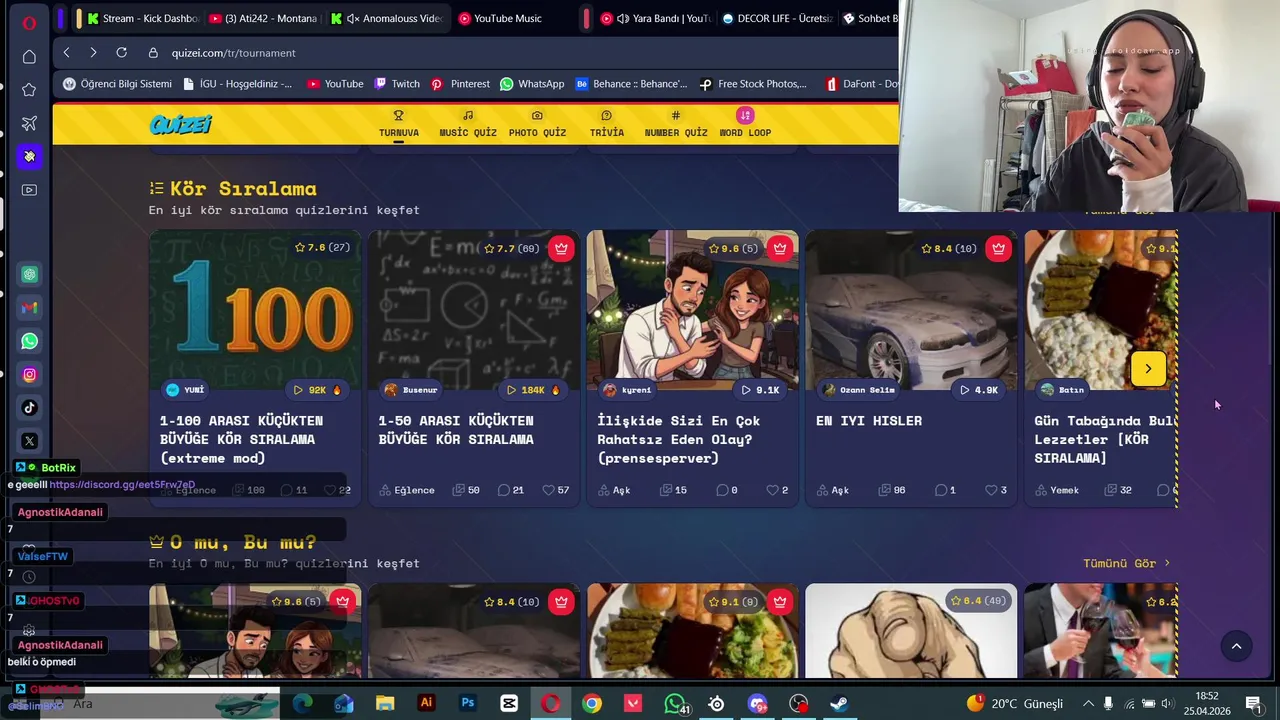Open WhatsApp in the Opera sidebar
Image resolution: width=1280 pixels, height=720 pixels.
(x=30, y=341)
